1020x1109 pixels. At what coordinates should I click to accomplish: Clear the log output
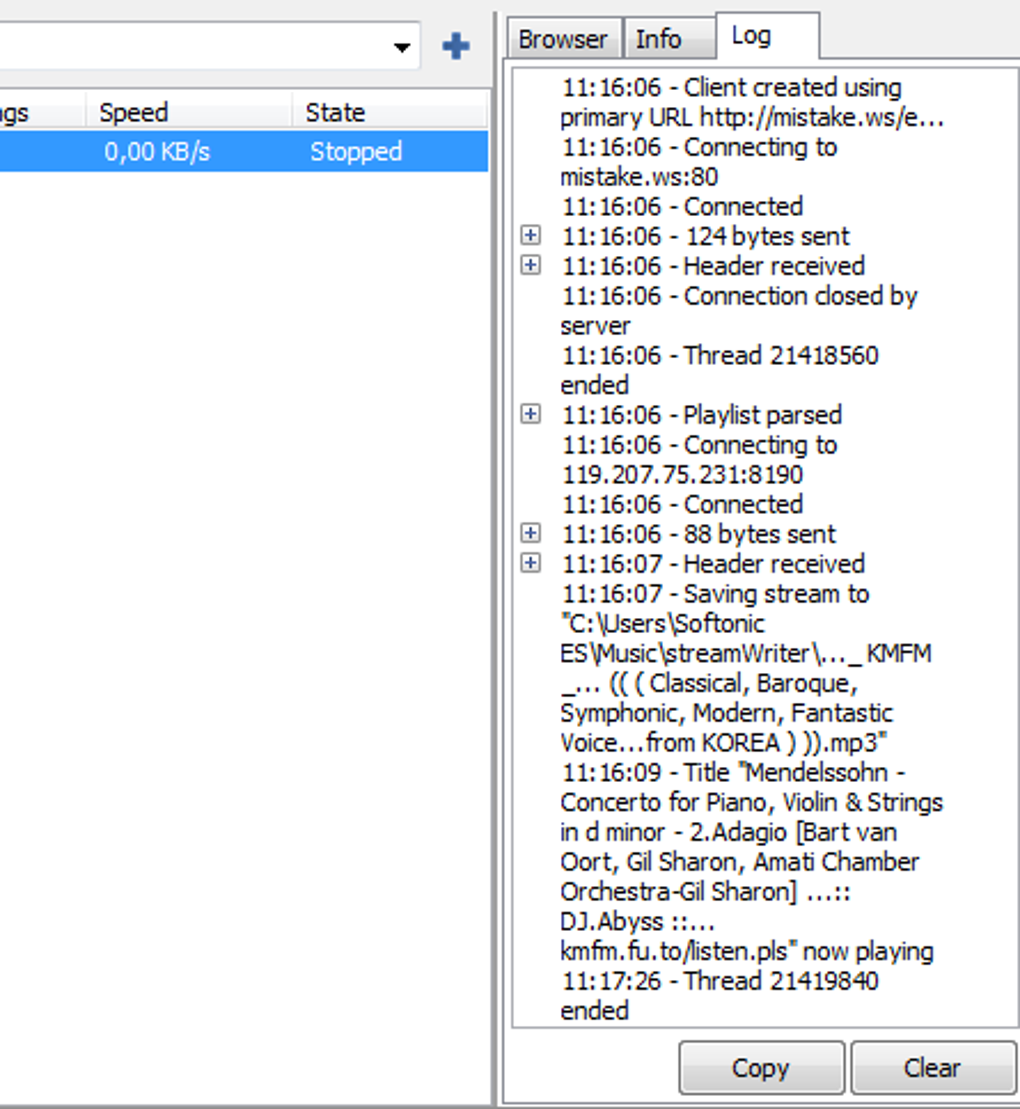[932, 1068]
